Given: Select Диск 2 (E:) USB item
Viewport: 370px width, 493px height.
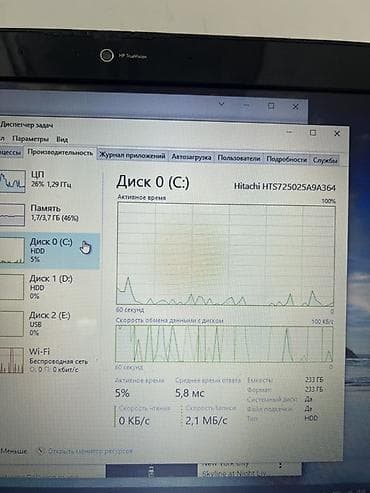Looking at the screenshot, I should click(x=50, y=324).
